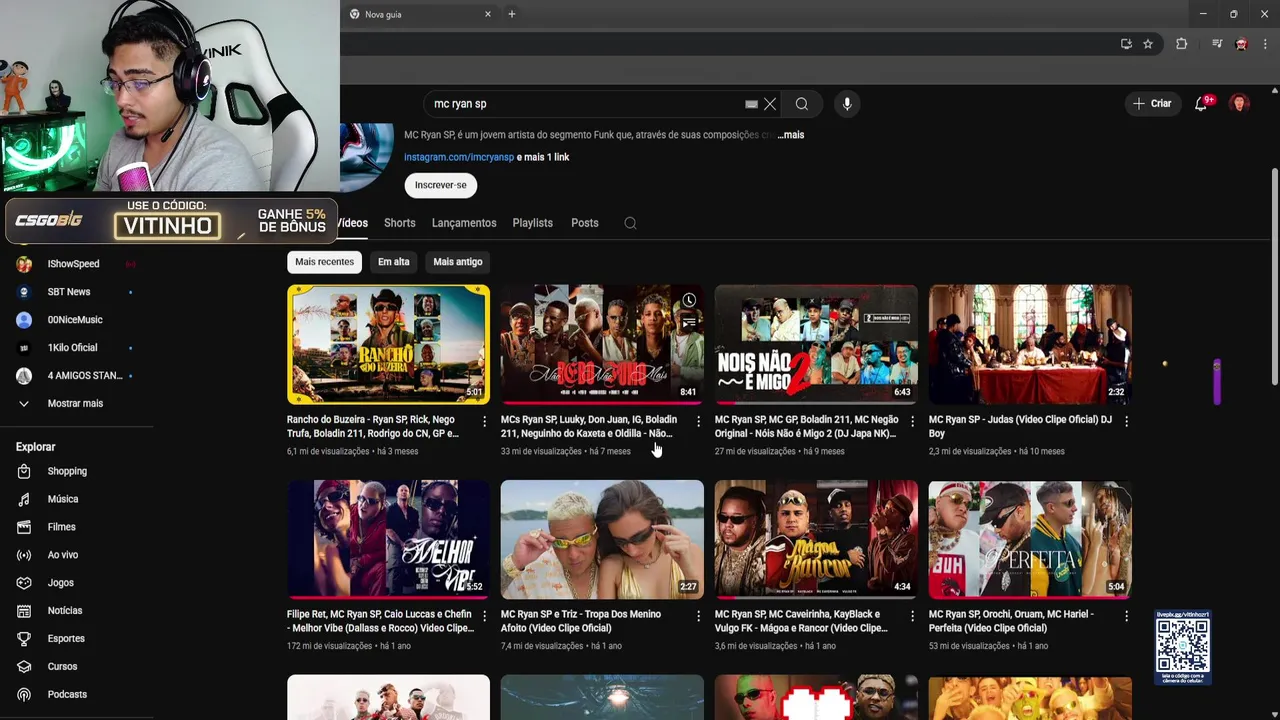The width and height of the screenshot is (1280, 720).
Task: Click the Watch later clock on Não Cria Vínculo thumbnail
Action: (x=689, y=300)
